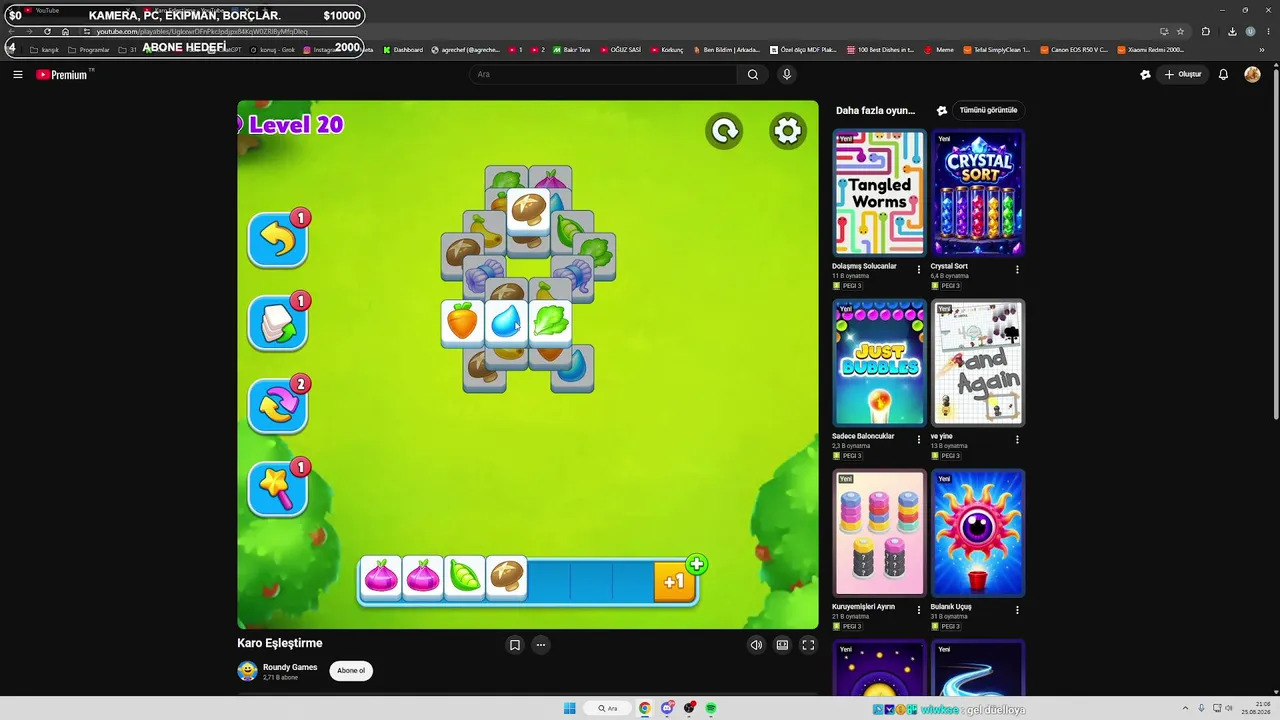Open more options for Kuruyemişleri Ayırın
Image resolution: width=1280 pixels, height=720 pixels.
(x=919, y=610)
